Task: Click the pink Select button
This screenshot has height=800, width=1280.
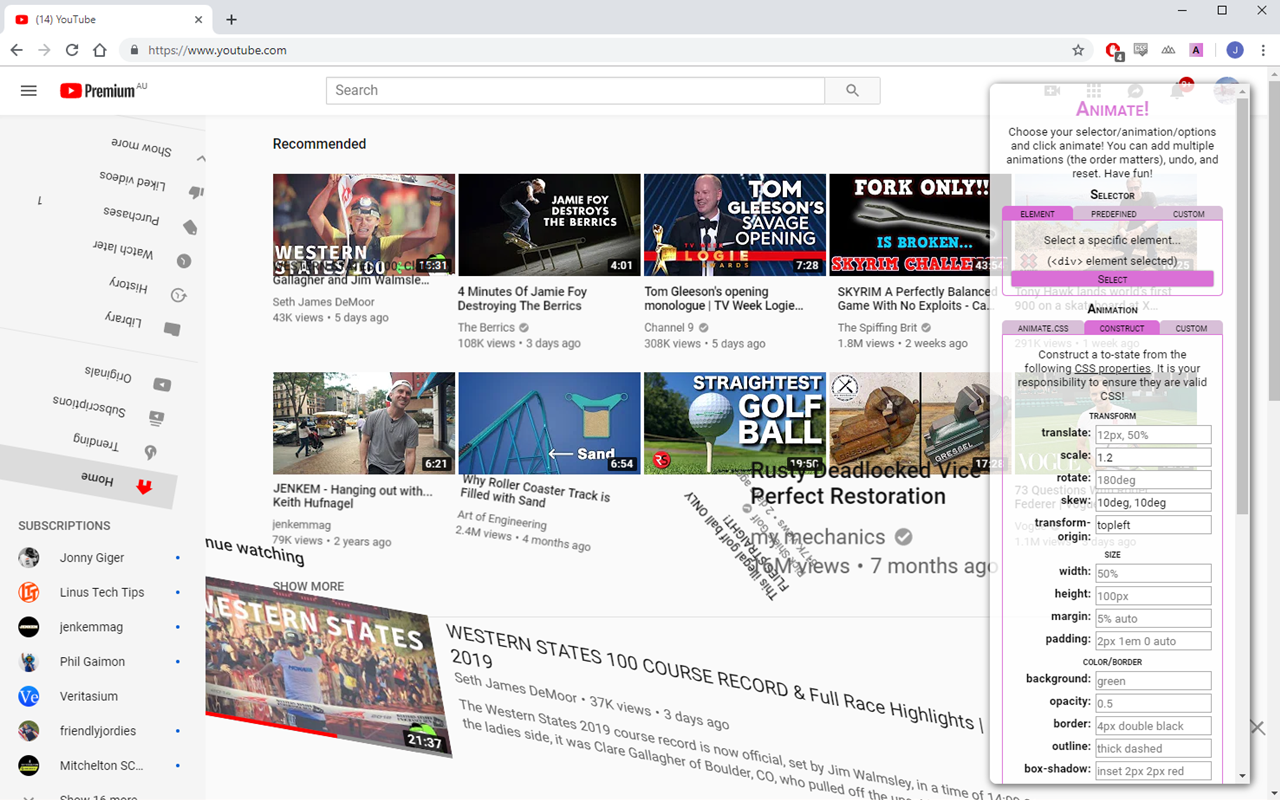Action: (x=1112, y=279)
